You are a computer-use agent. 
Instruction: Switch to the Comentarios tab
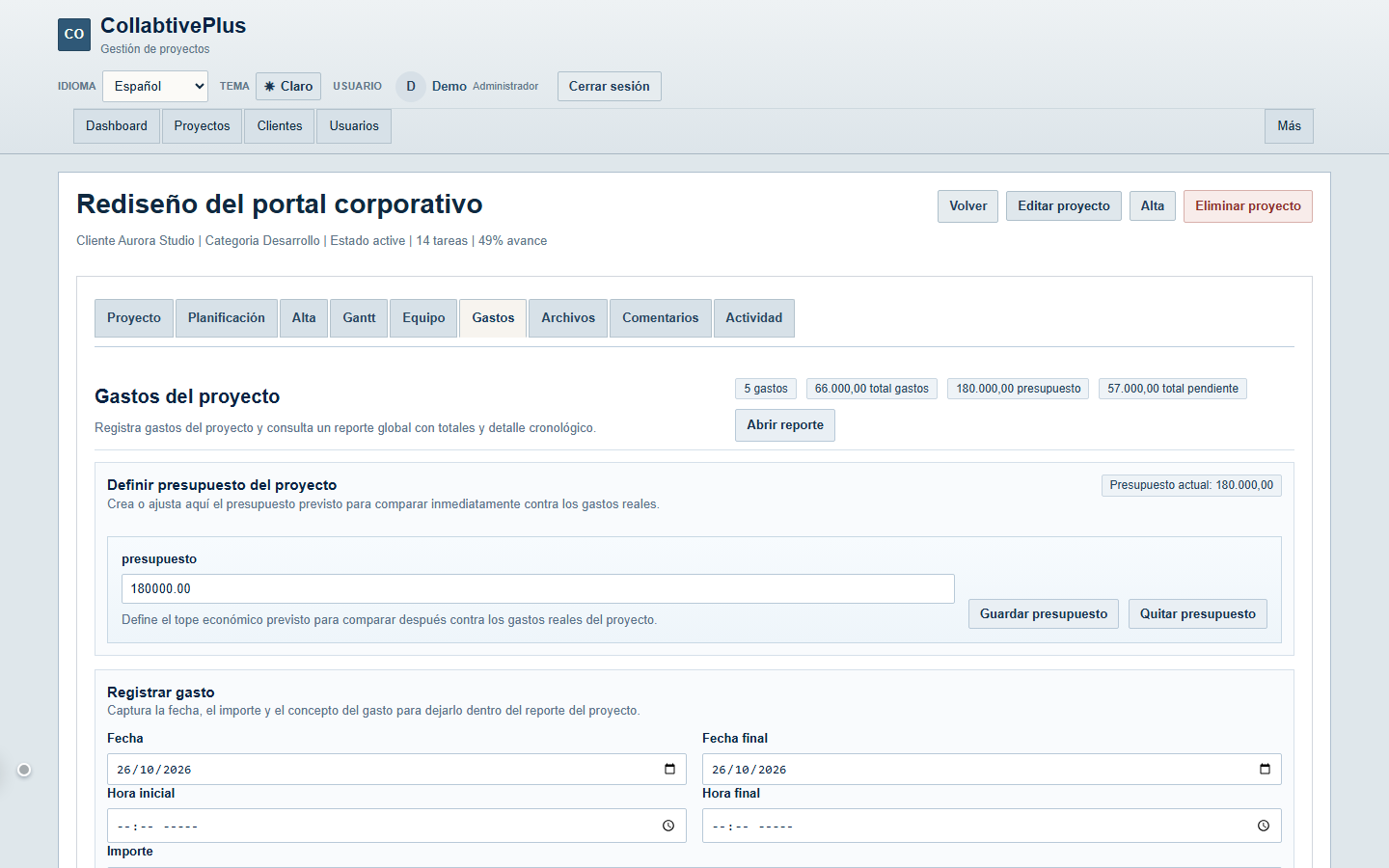[x=661, y=318]
